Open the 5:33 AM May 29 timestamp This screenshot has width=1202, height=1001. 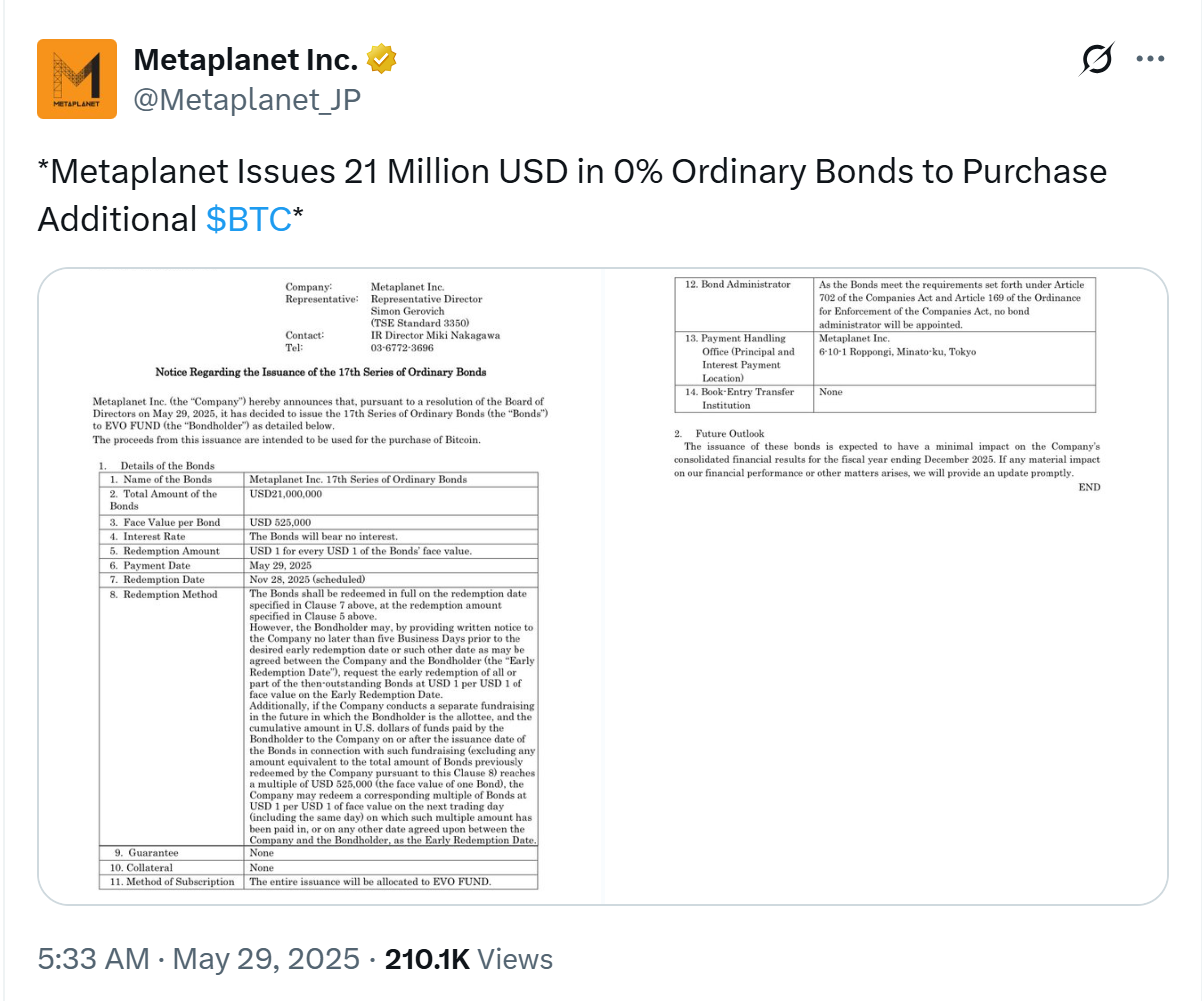pos(198,959)
